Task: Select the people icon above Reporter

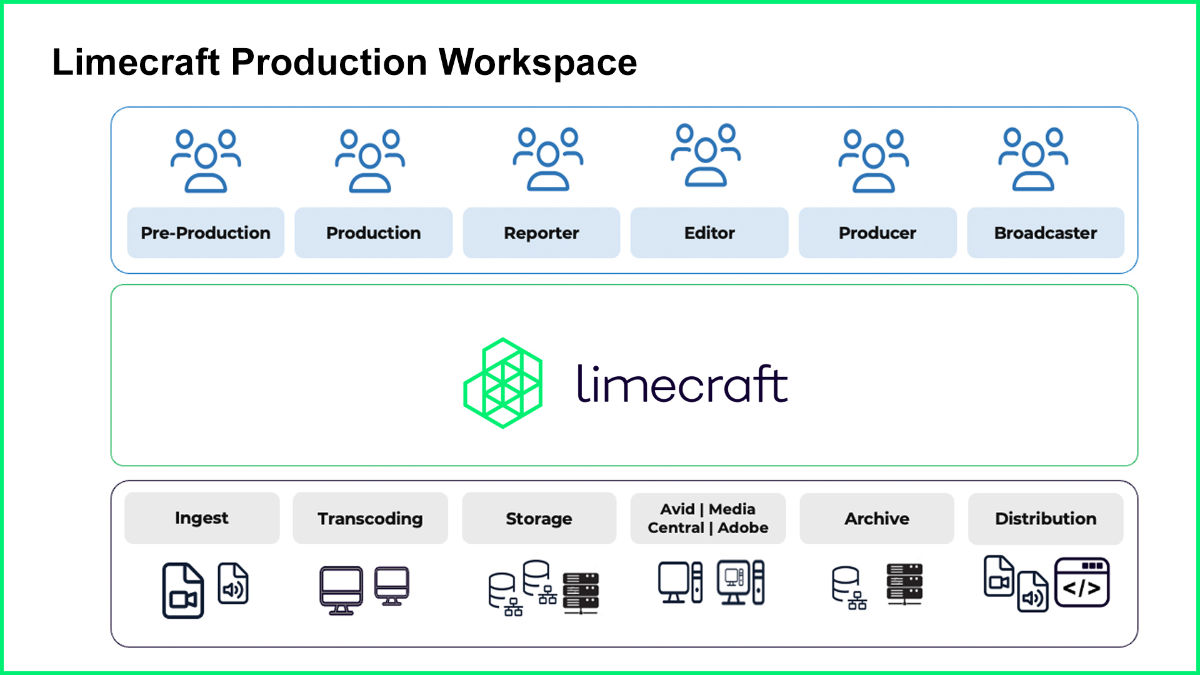Action: tap(548, 158)
